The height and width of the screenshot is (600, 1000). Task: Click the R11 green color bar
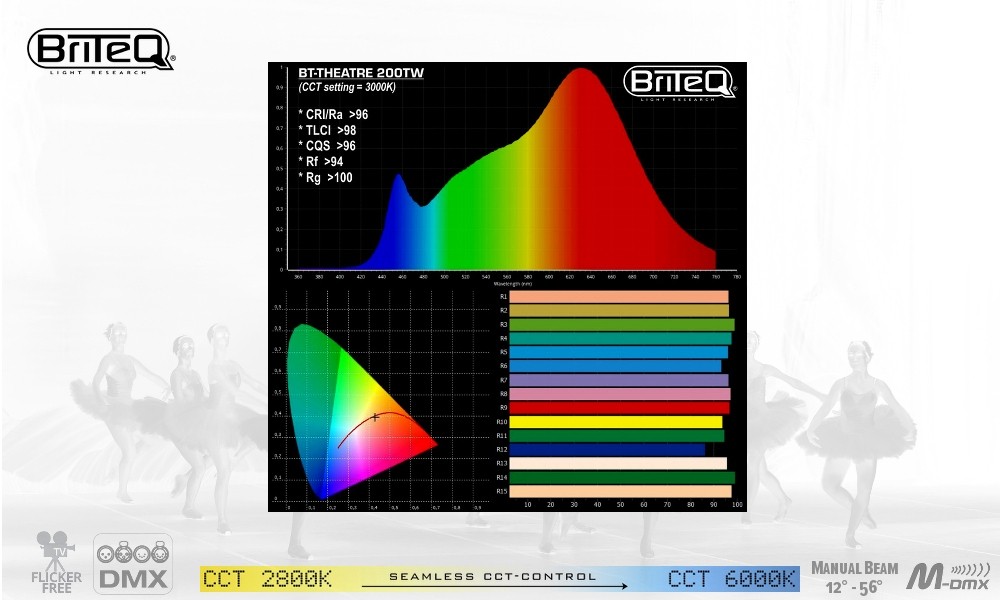pos(617,436)
